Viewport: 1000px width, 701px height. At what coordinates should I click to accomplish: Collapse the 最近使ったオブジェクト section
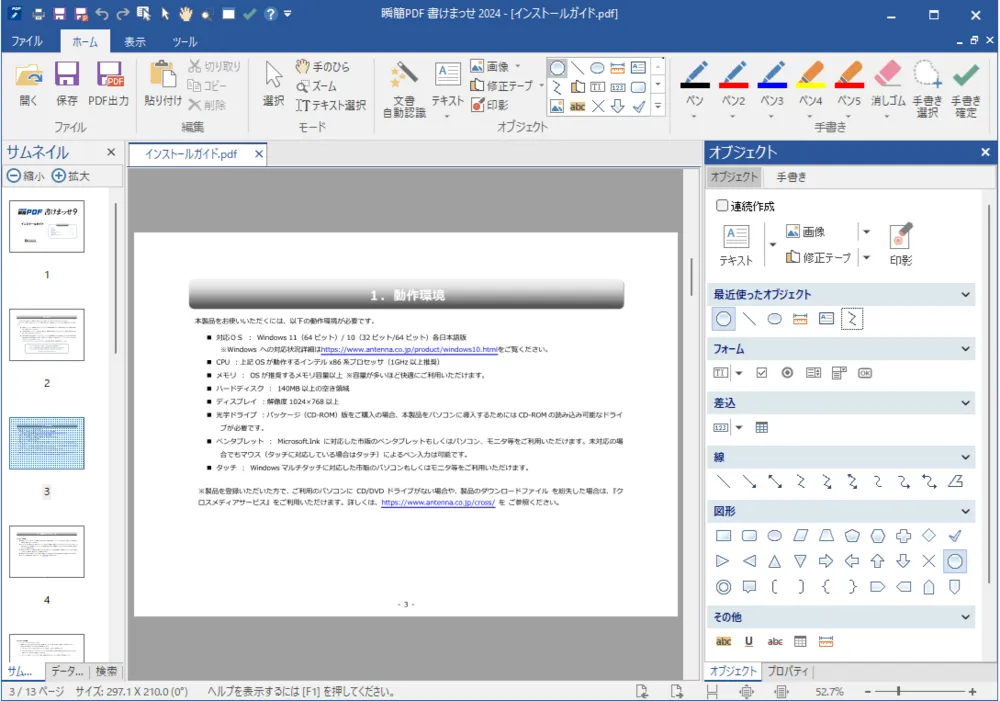[x=965, y=295]
